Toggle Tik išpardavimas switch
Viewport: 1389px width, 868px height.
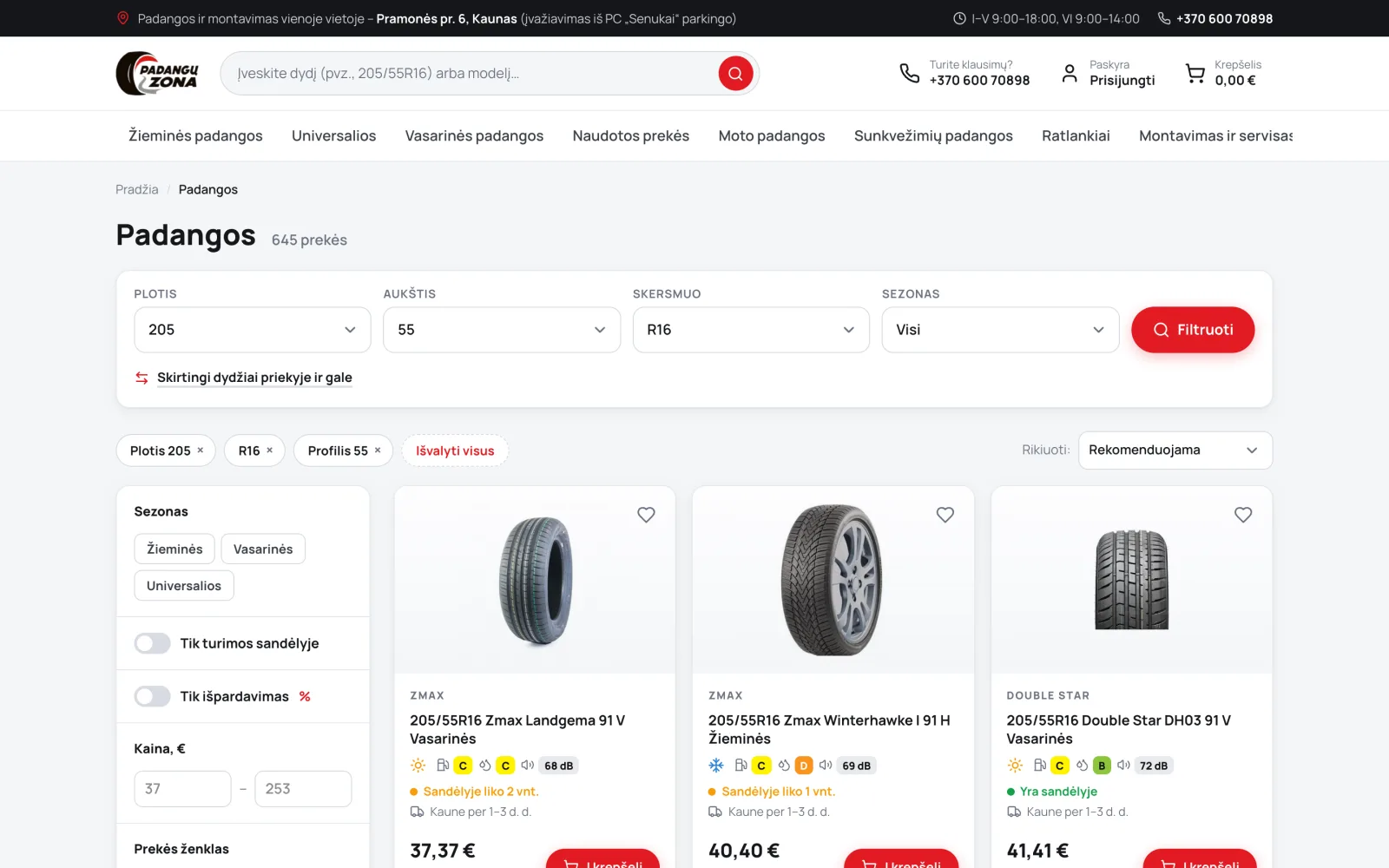click(152, 696)
